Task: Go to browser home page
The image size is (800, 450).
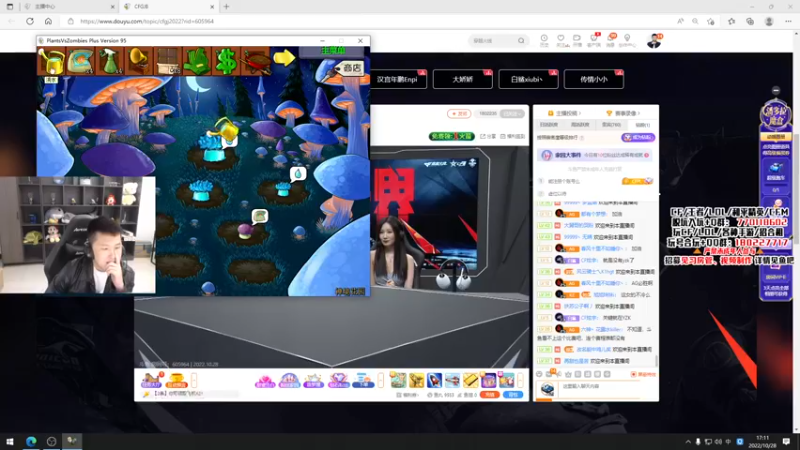Action: click(48, 21)
